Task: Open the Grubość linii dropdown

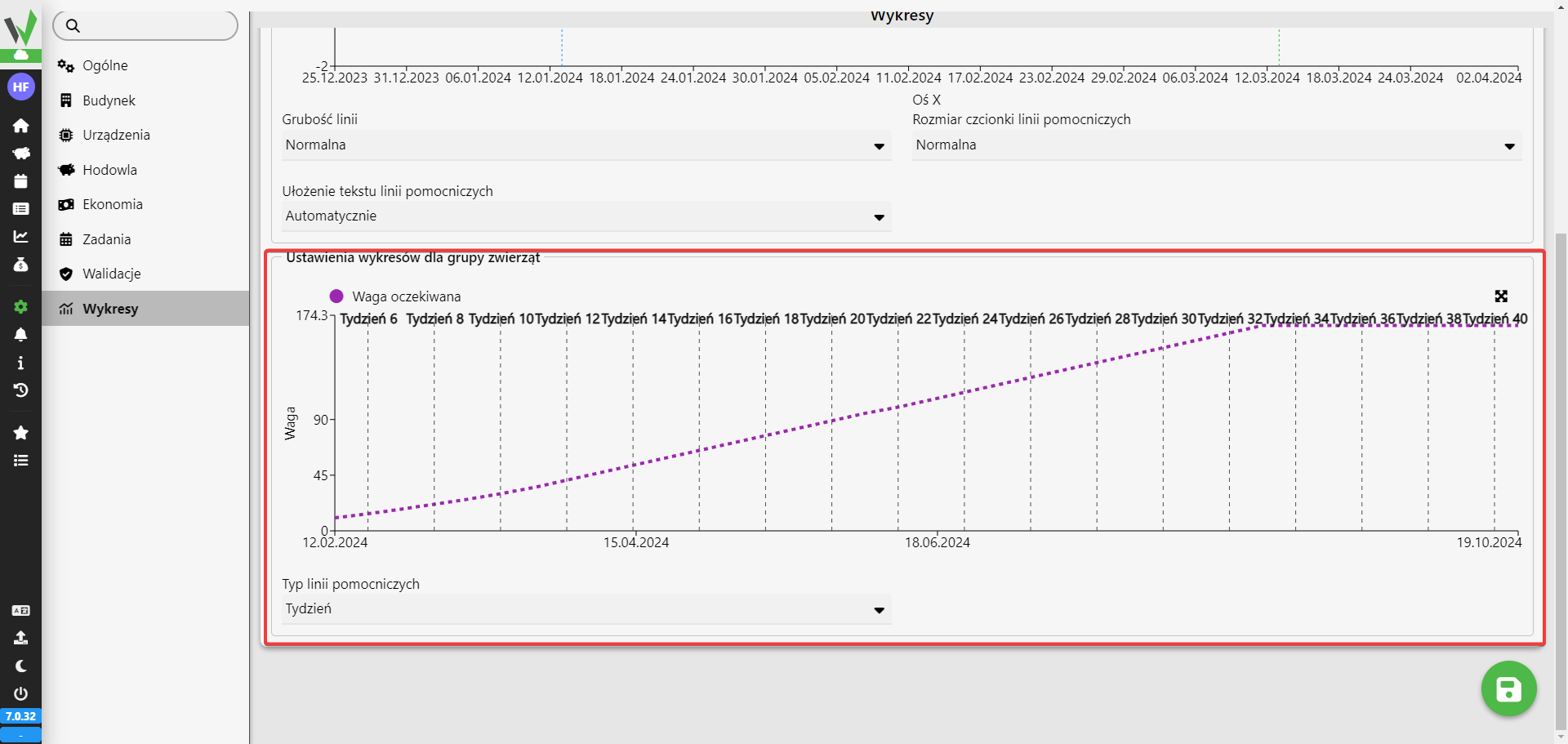Action: tap(586, 145)
